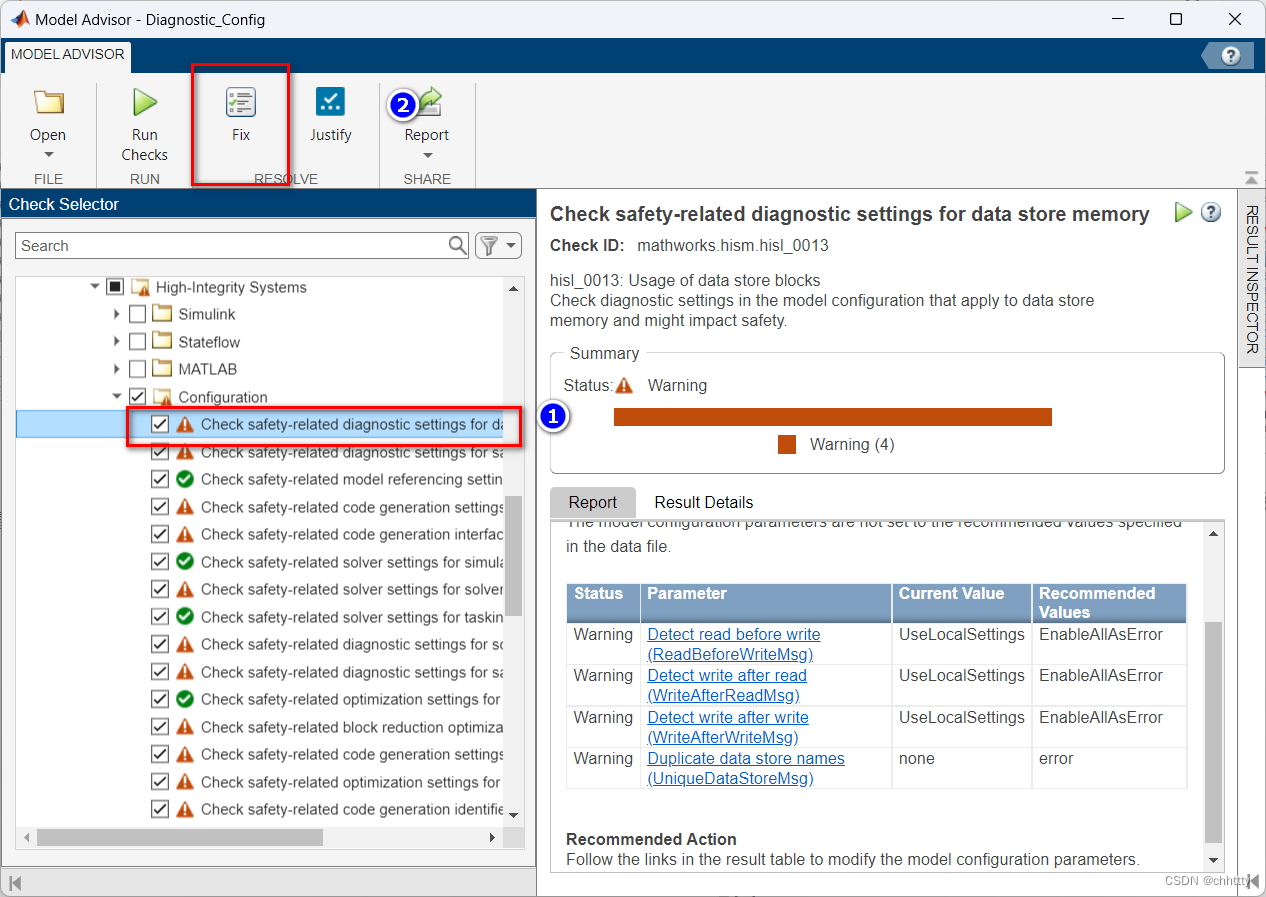Toggle the Simulink folder checkbox
This screenshot has height=897, width=1266.
(138, 314)
